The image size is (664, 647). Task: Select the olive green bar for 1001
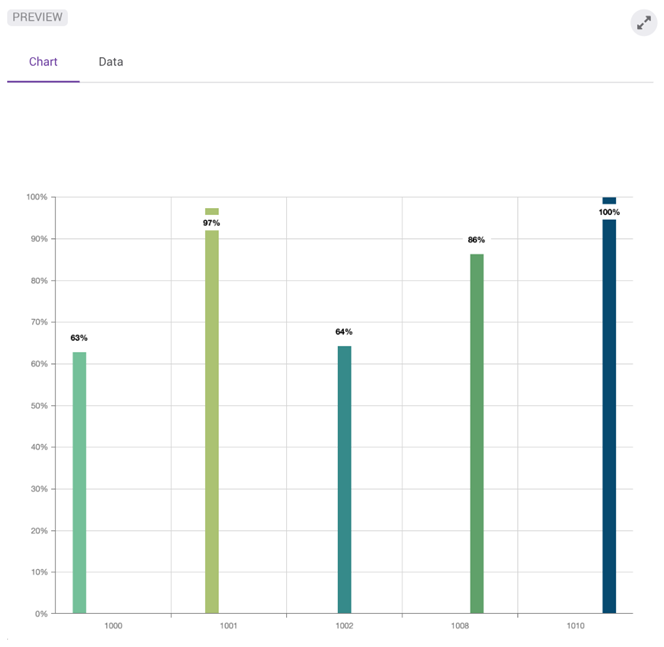click(x=212, y=420)
